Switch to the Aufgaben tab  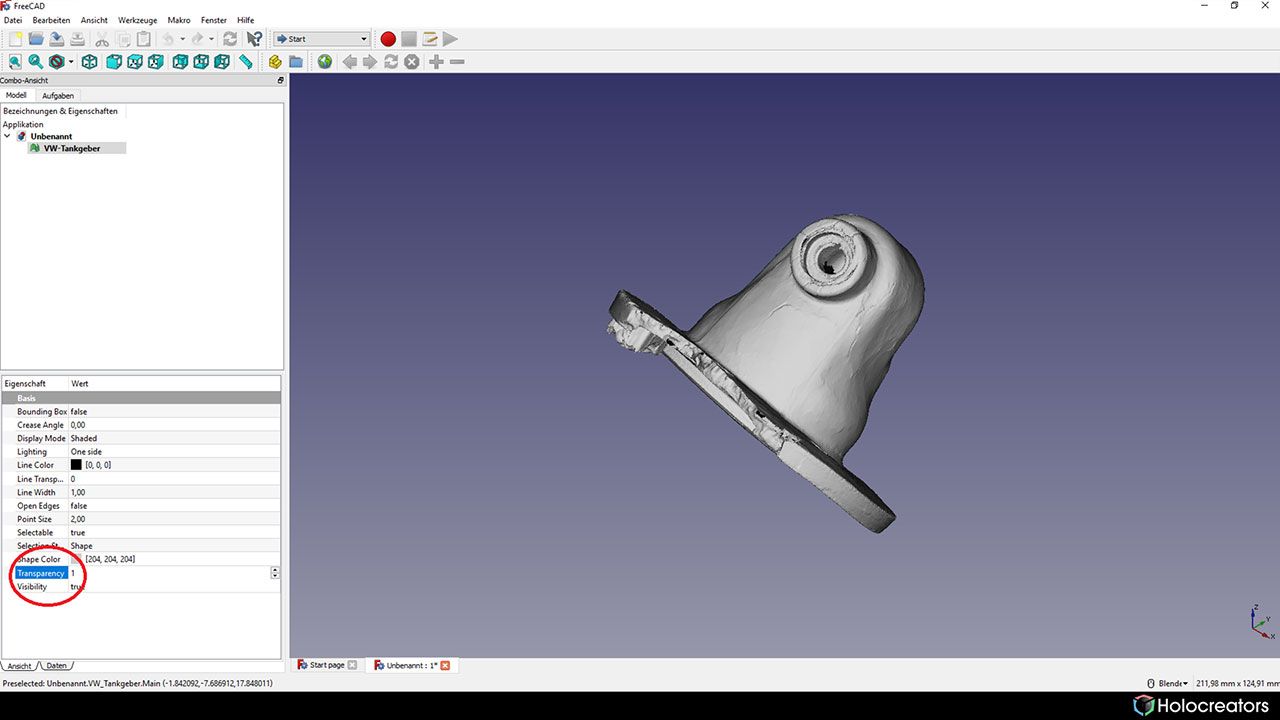(x=58, y=95)
